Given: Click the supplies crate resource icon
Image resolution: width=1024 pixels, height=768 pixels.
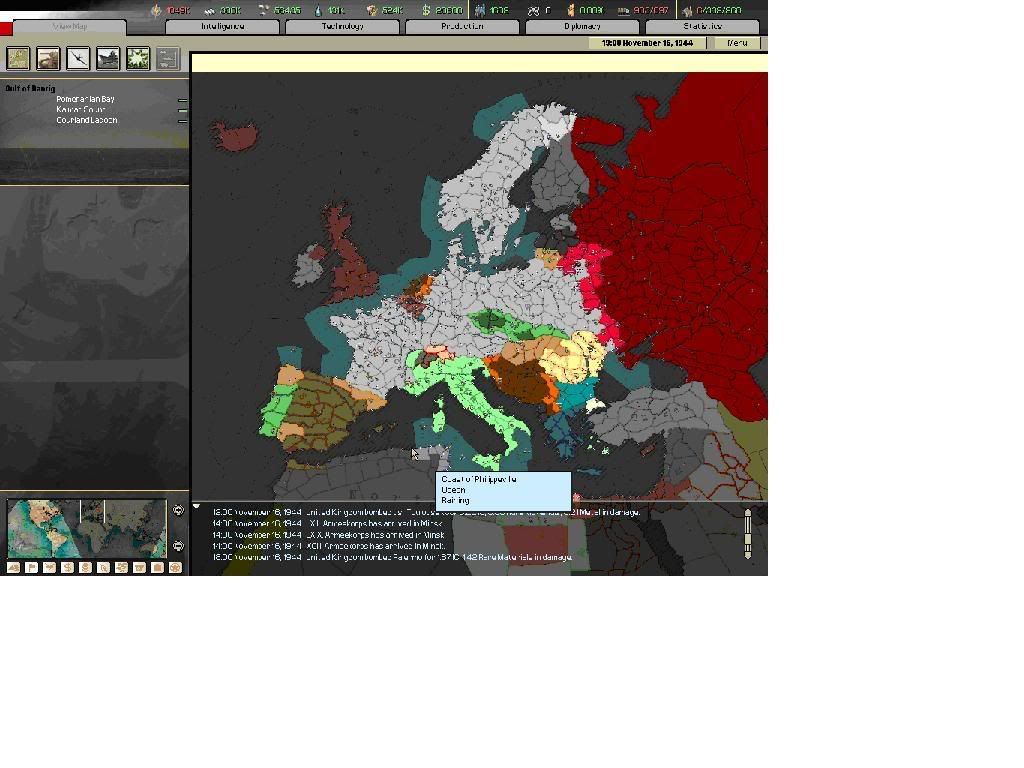Looking at the screenshot, I should coord(371,10).
